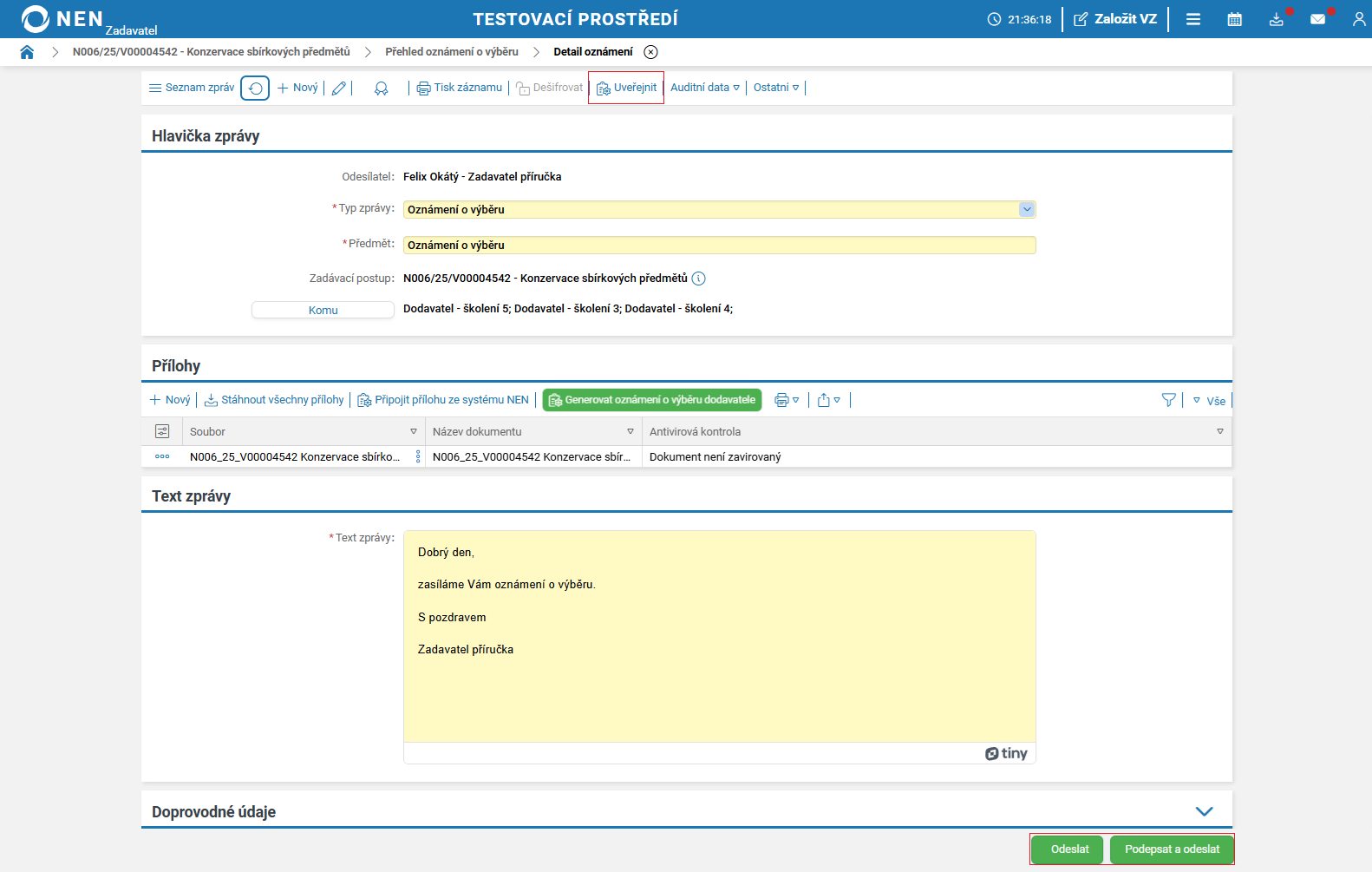Open the Seznam zpráv list
Viewport: 1372px width, 872px height.
click(192, 88)
